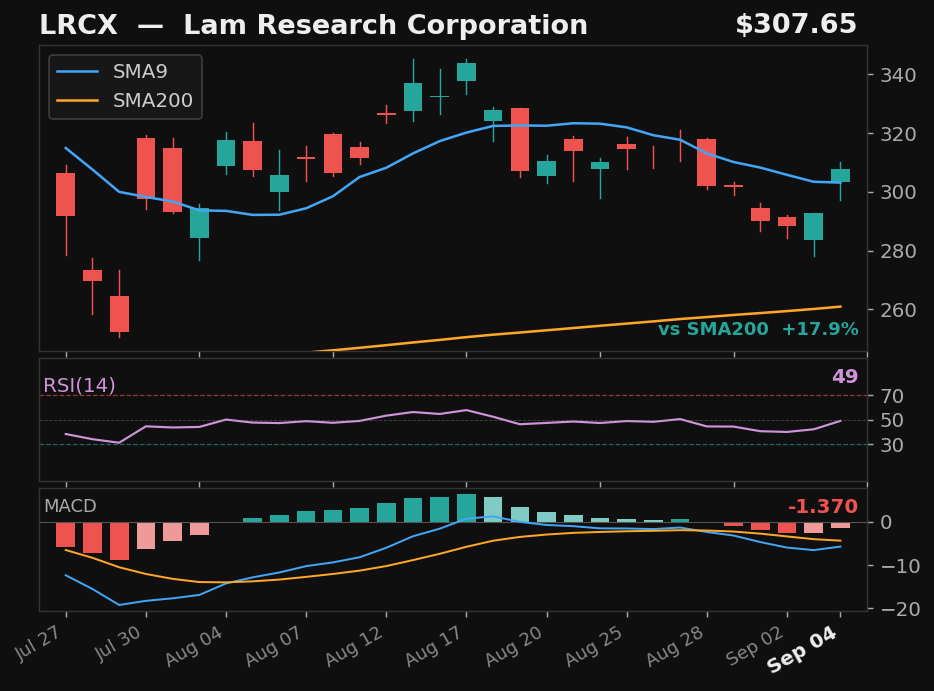Click the Aug 17 date label
Viewport: 934px width, 691px height.
[x=435, y=646]
